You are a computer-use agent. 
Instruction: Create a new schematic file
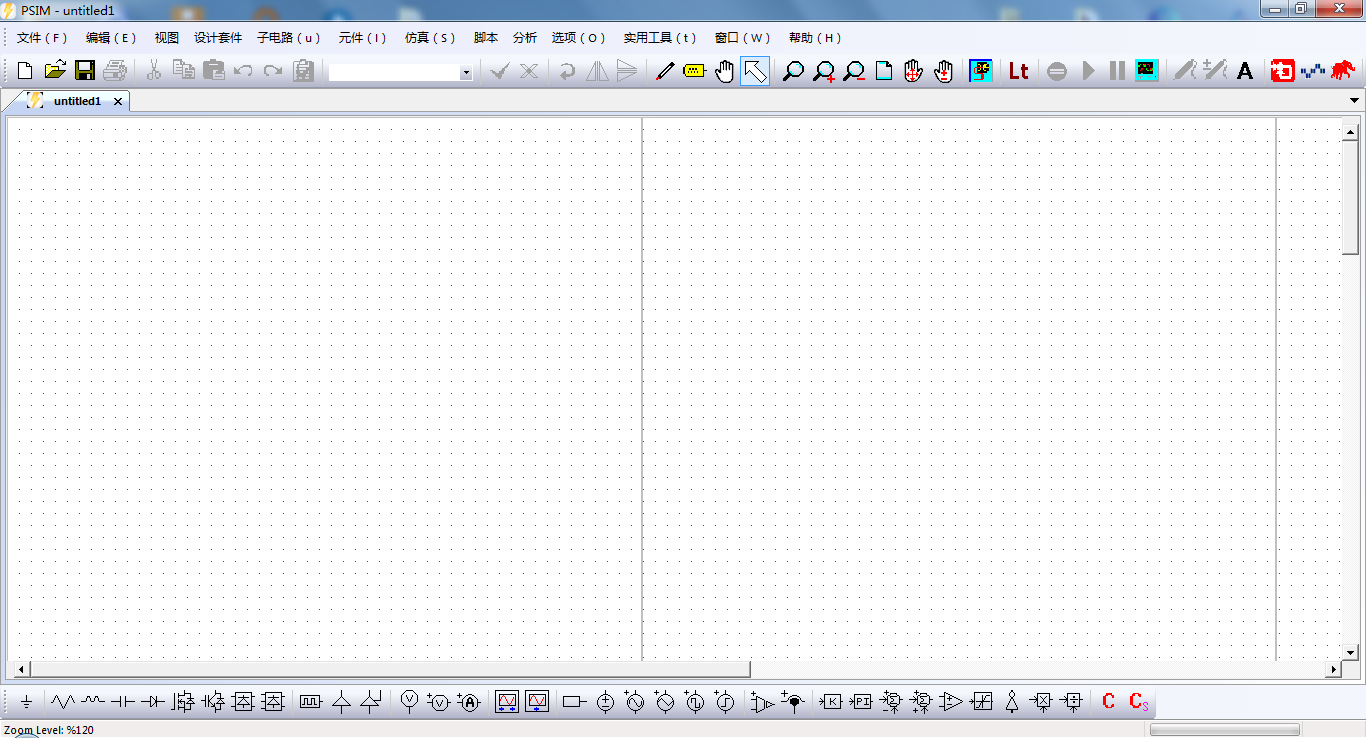(x=25, y=71)
